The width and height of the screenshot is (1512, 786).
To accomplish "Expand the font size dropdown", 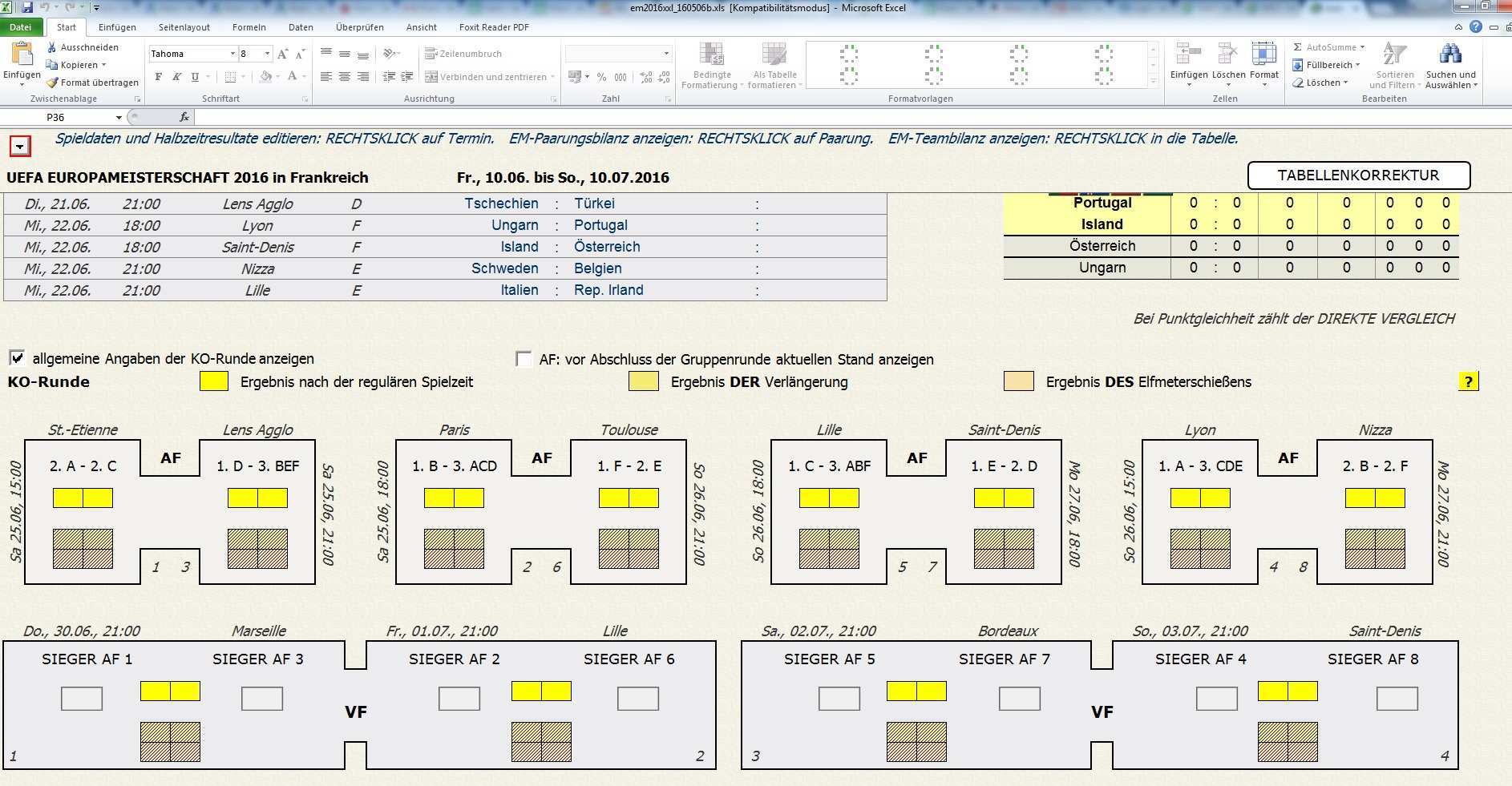I will (267, 54).
